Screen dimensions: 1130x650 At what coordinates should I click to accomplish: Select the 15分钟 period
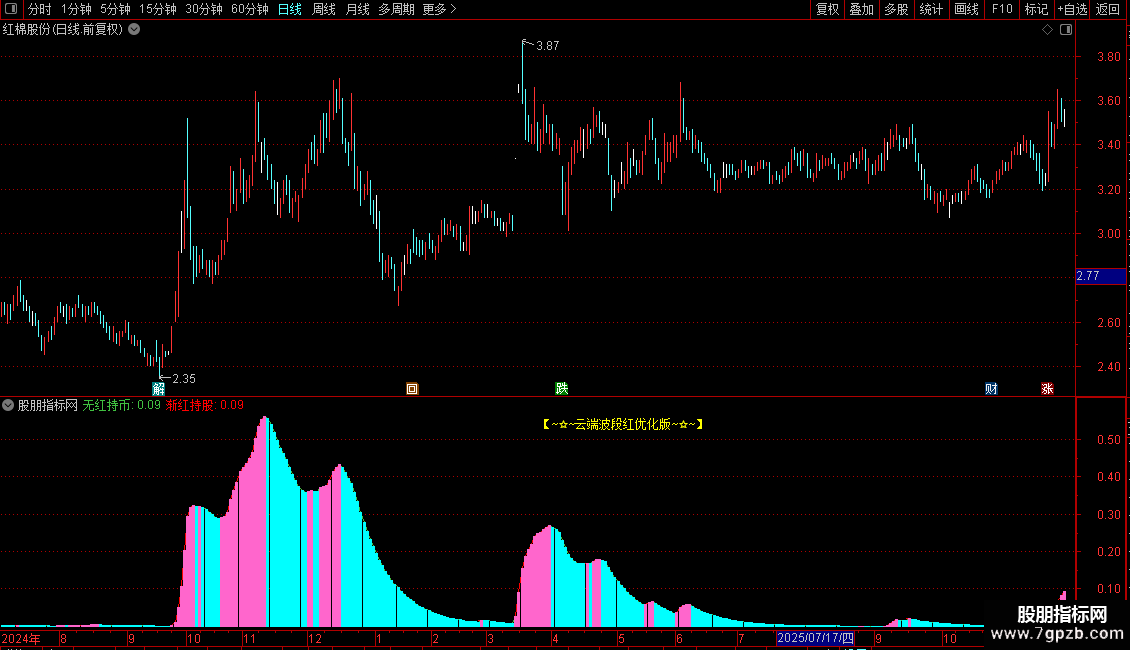tap(158, 9)
